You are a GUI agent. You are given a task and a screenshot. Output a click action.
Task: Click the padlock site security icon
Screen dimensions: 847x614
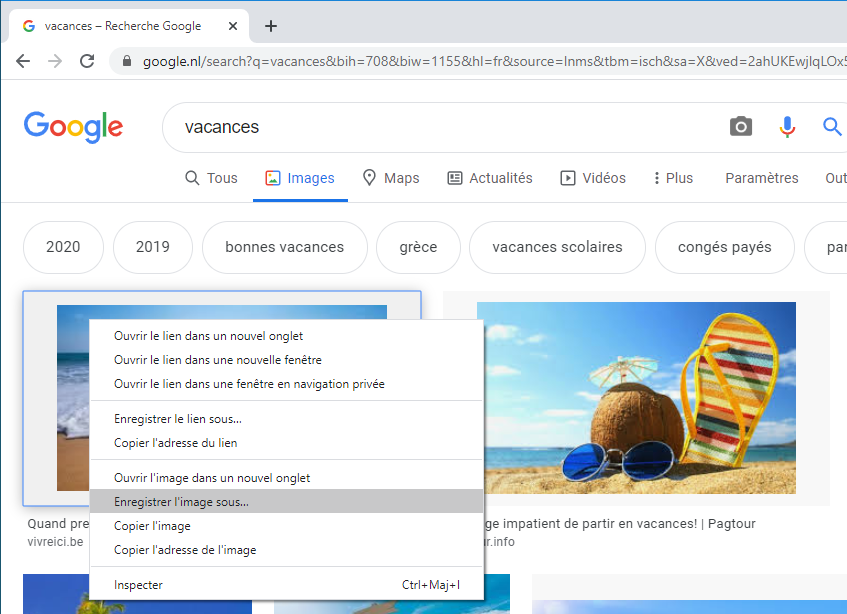click(x=126, y=61)
